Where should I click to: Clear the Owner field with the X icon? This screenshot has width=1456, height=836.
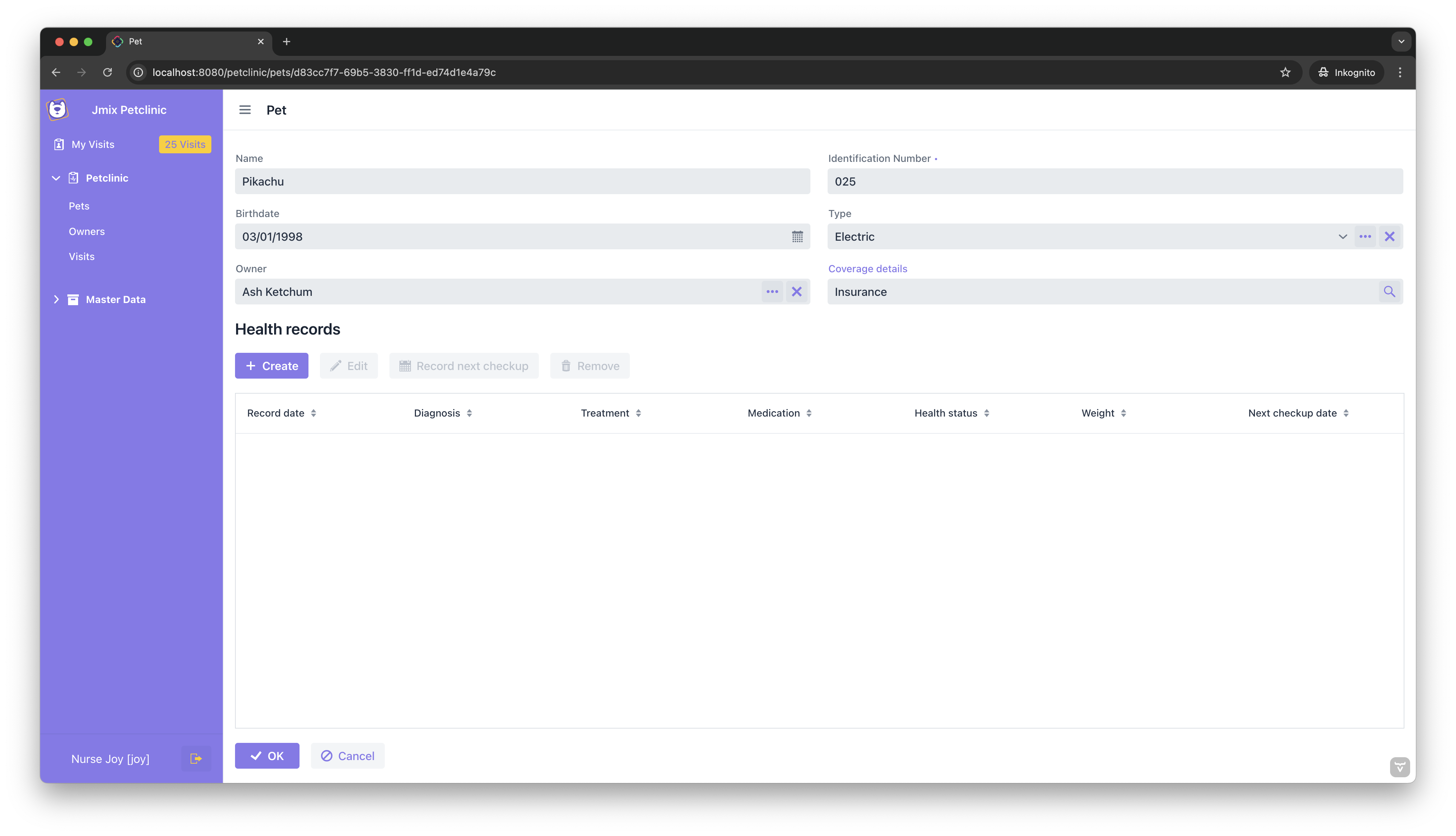[797, 291]
